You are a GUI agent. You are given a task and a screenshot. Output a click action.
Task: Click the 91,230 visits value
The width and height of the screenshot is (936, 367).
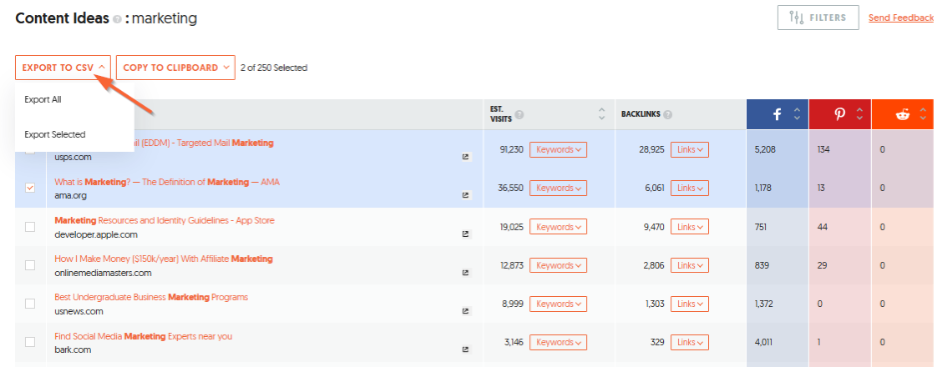click(x=512, y=150)
